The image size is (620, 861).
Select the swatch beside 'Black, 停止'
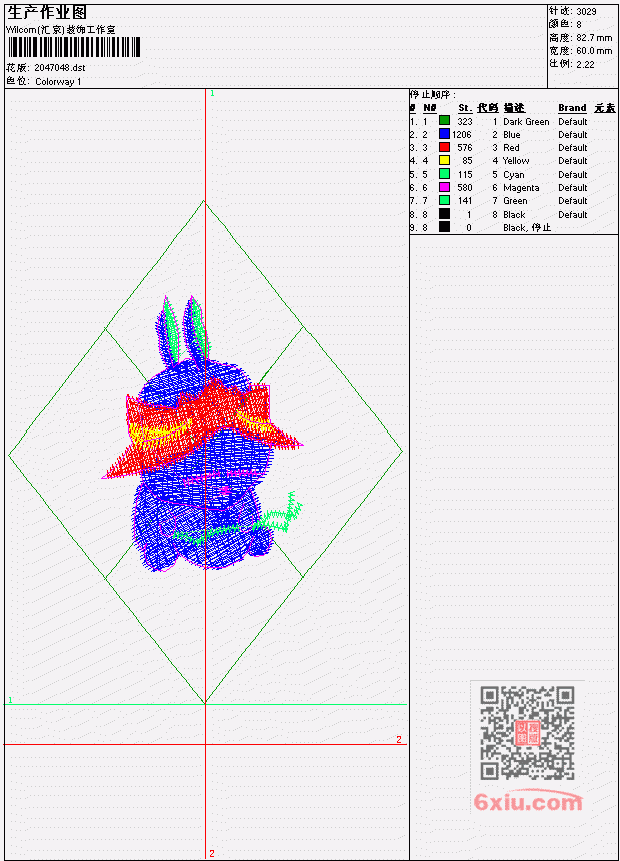click(444, 227)
